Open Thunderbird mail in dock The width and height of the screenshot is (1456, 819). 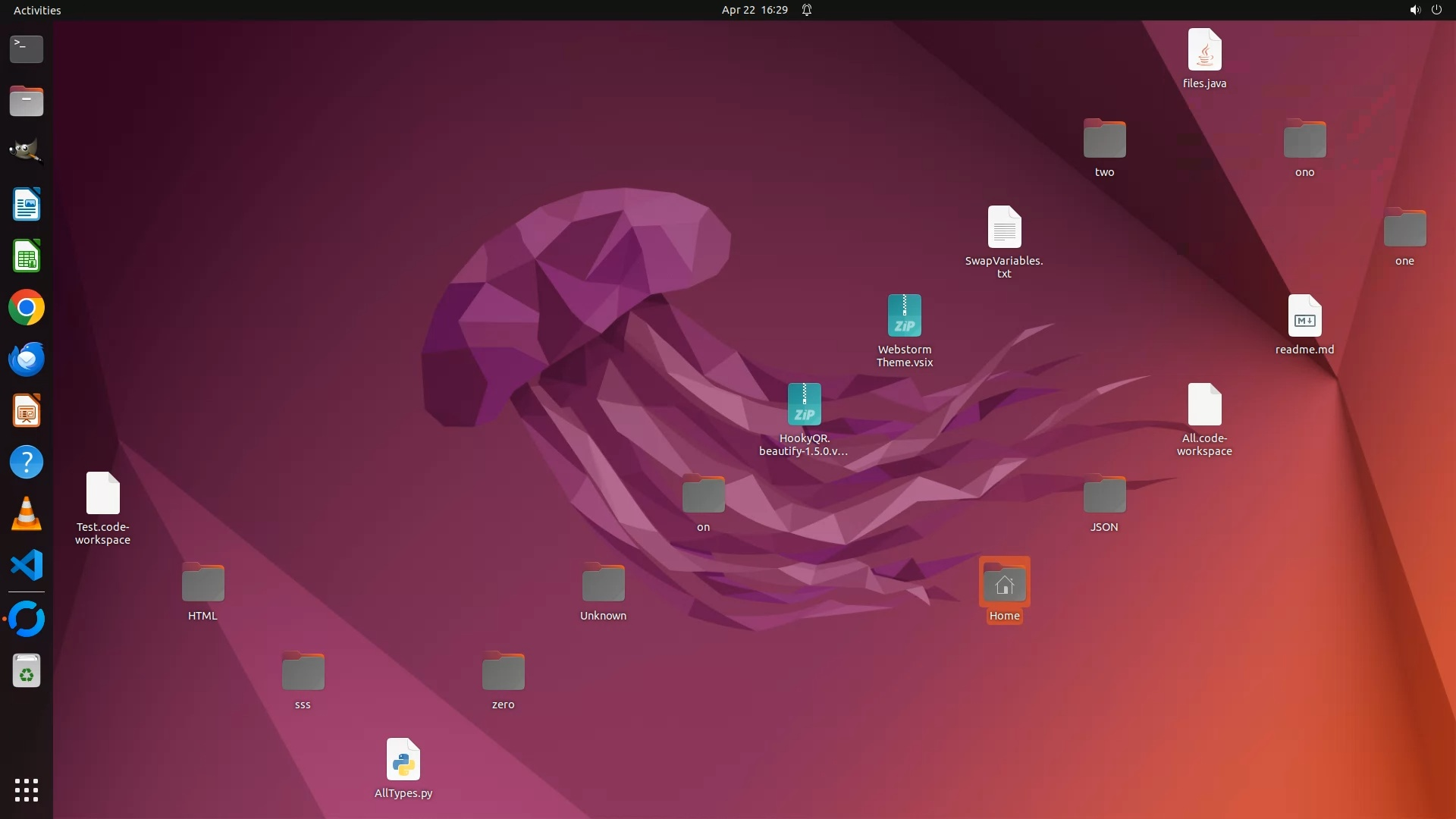27,359
